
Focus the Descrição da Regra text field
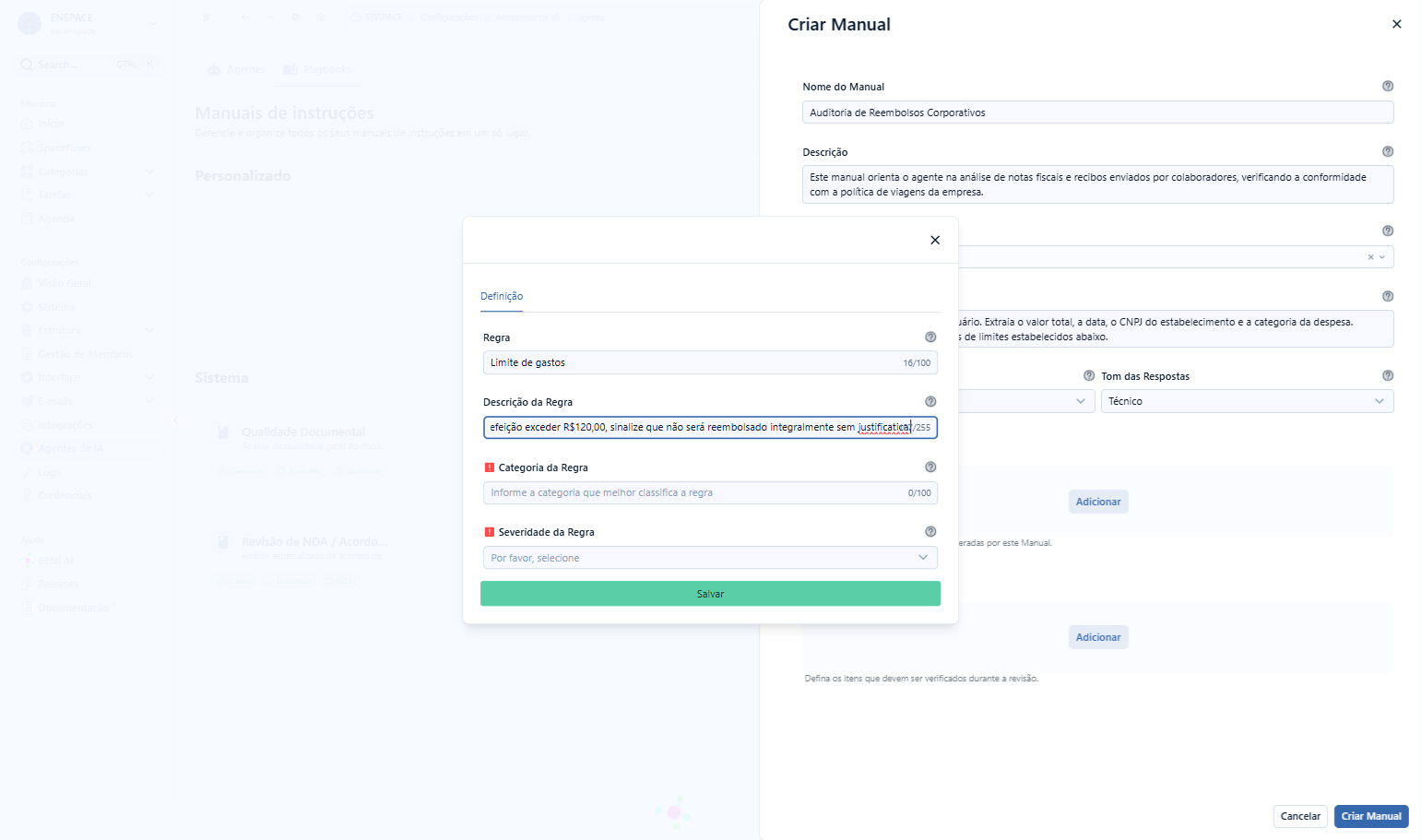click(710, 427)
